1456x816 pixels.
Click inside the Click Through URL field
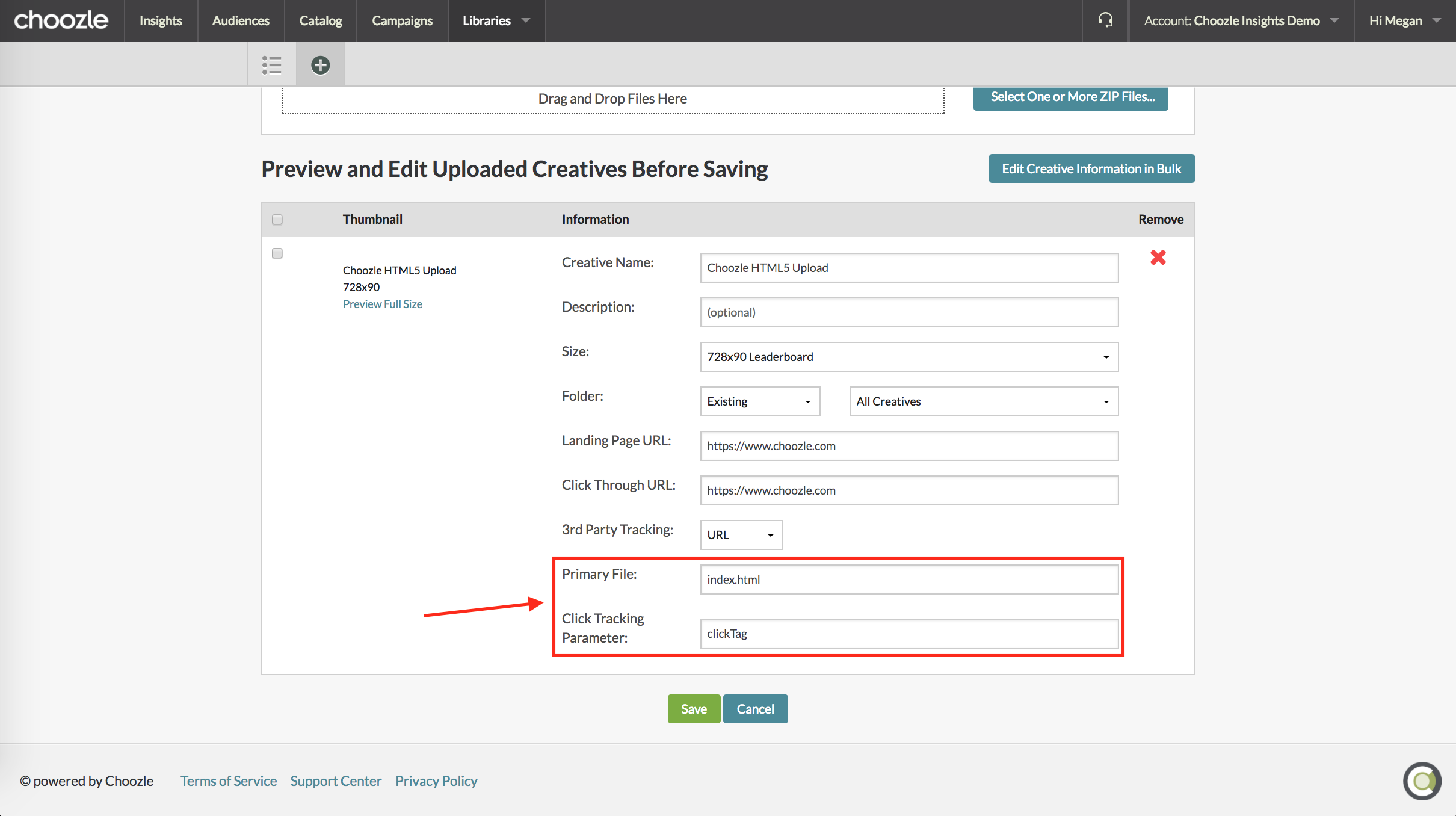click(908, 490)
